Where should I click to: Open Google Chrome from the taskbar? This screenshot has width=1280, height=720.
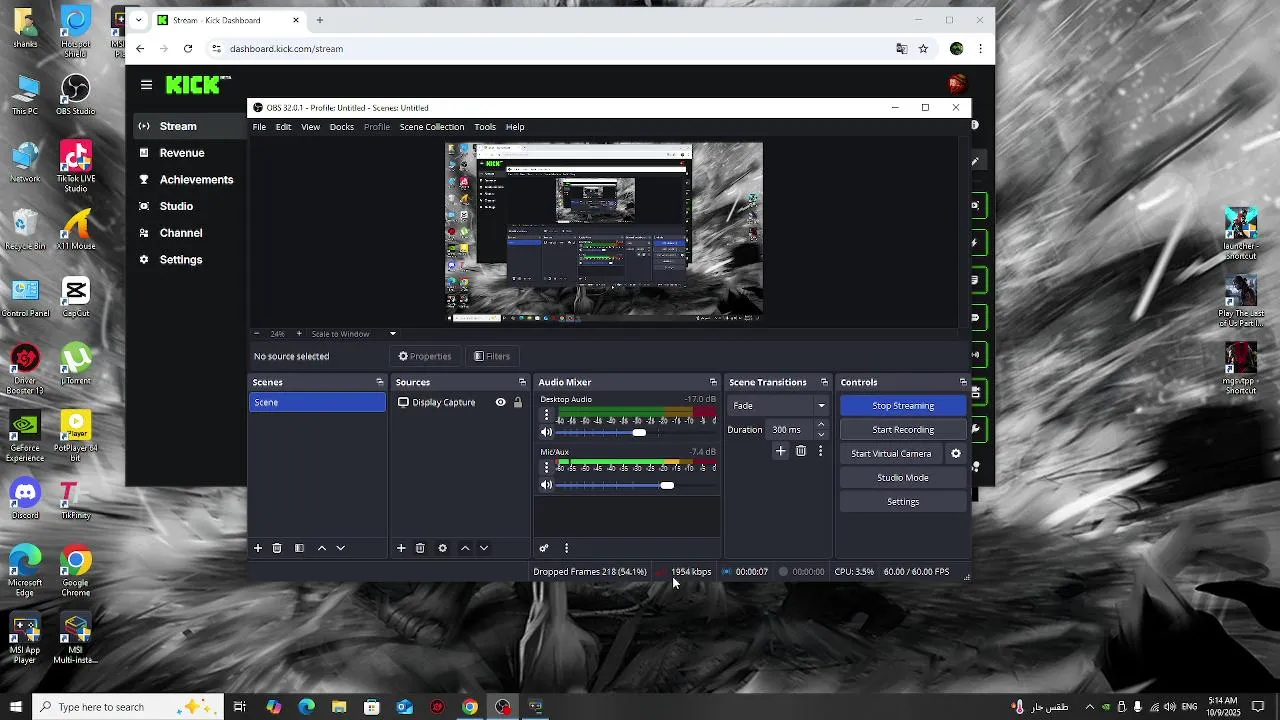pyautogui.click(x=470, y=707)
